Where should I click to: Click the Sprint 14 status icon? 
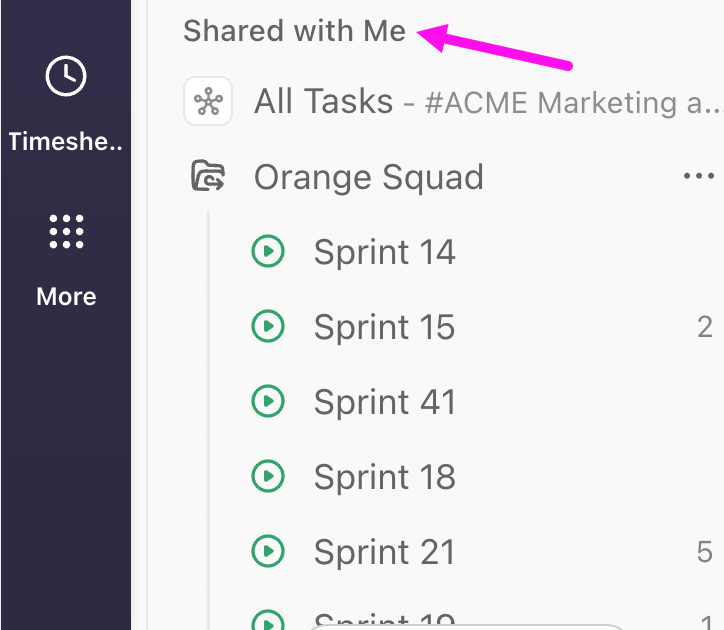pyautogui.click(x=268, y=252)
